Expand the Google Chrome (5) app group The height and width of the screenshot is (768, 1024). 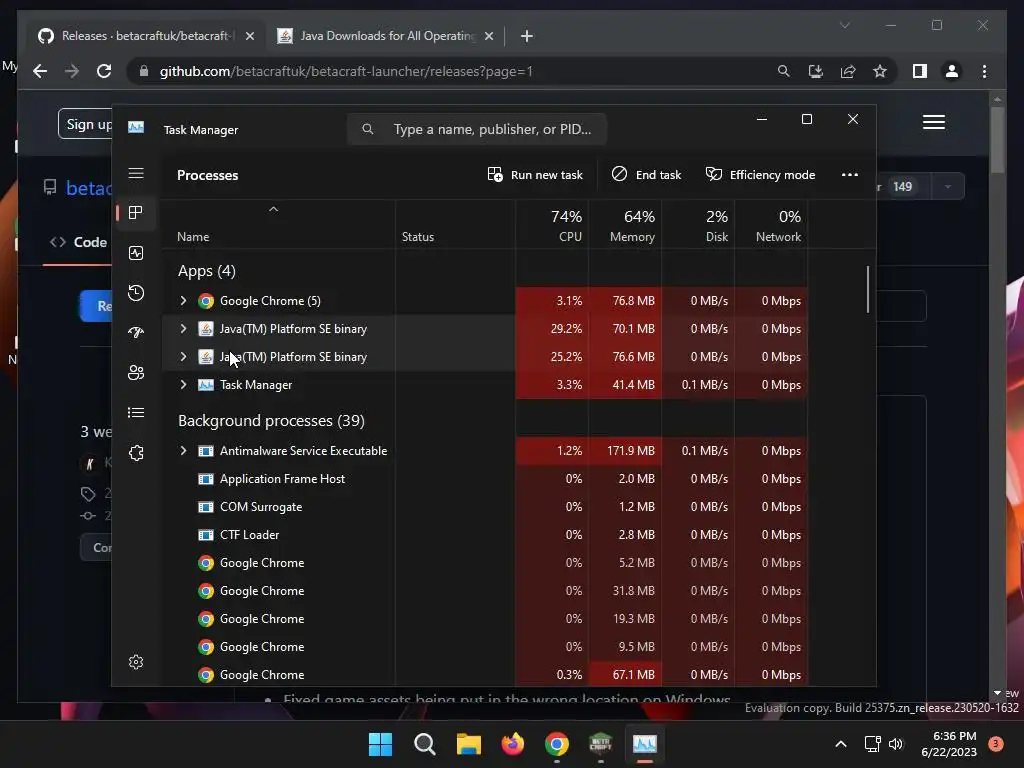click(x=184, y=300)
